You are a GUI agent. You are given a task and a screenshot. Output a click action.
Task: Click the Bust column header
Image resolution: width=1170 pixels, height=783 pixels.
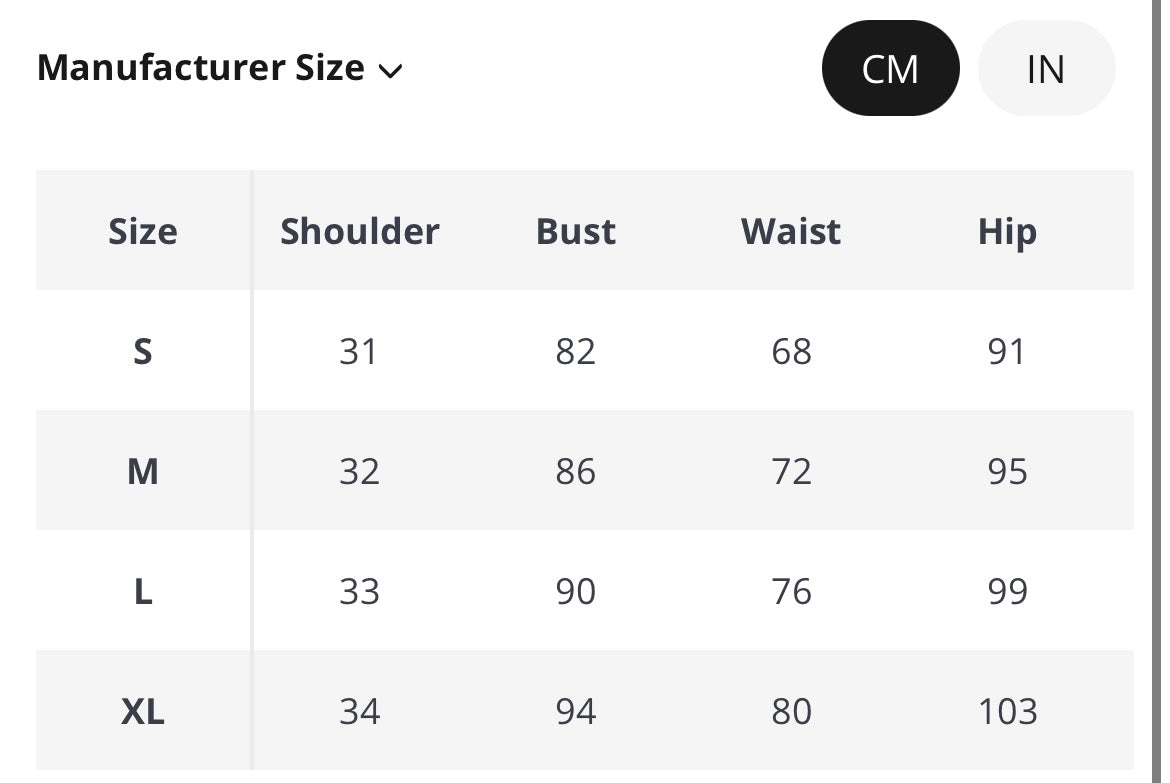(576, 231)
